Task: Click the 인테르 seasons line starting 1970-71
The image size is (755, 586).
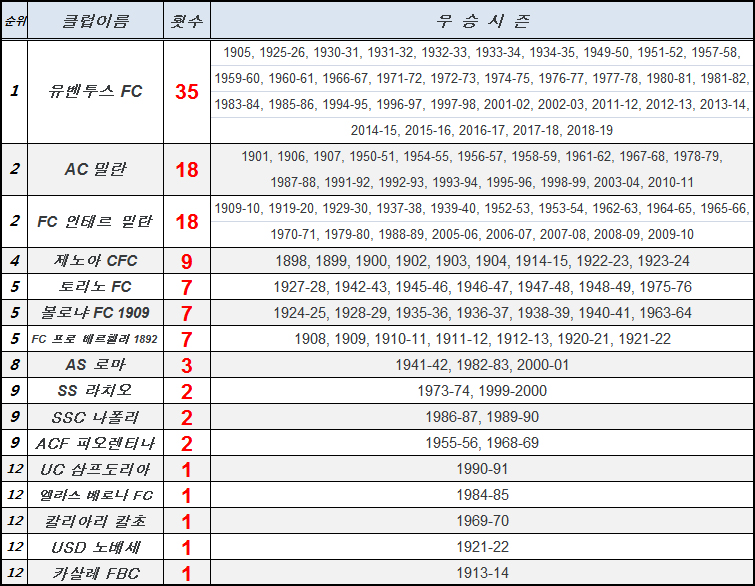Action: tap(482, 234)
